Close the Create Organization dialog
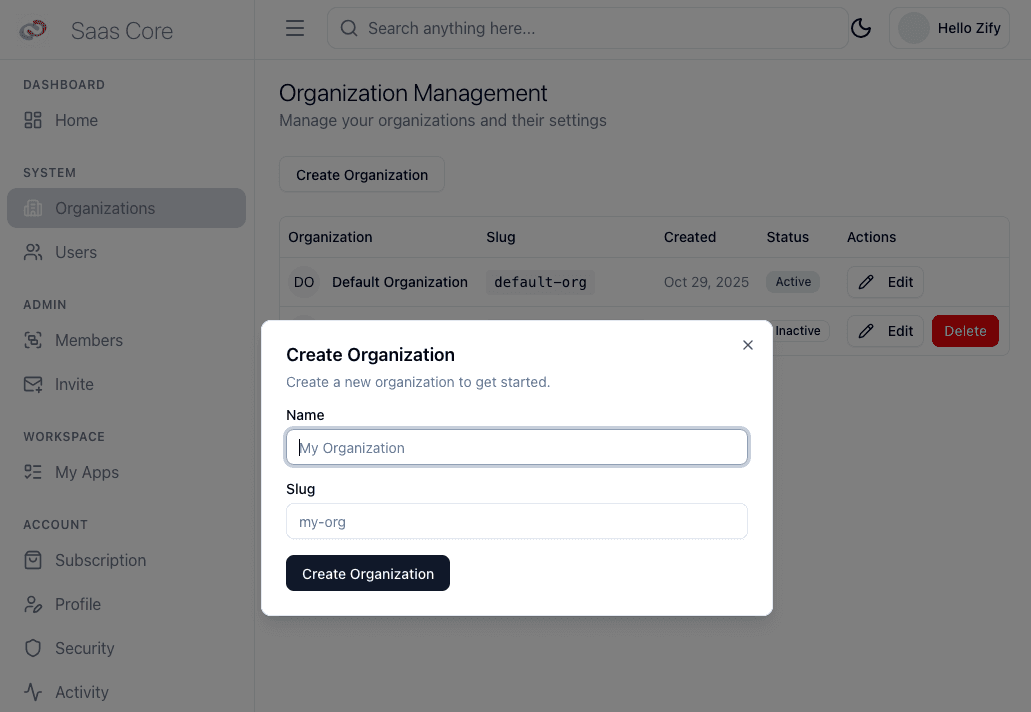The height and width of the screenshot is (712, 1031). point(748,345)
